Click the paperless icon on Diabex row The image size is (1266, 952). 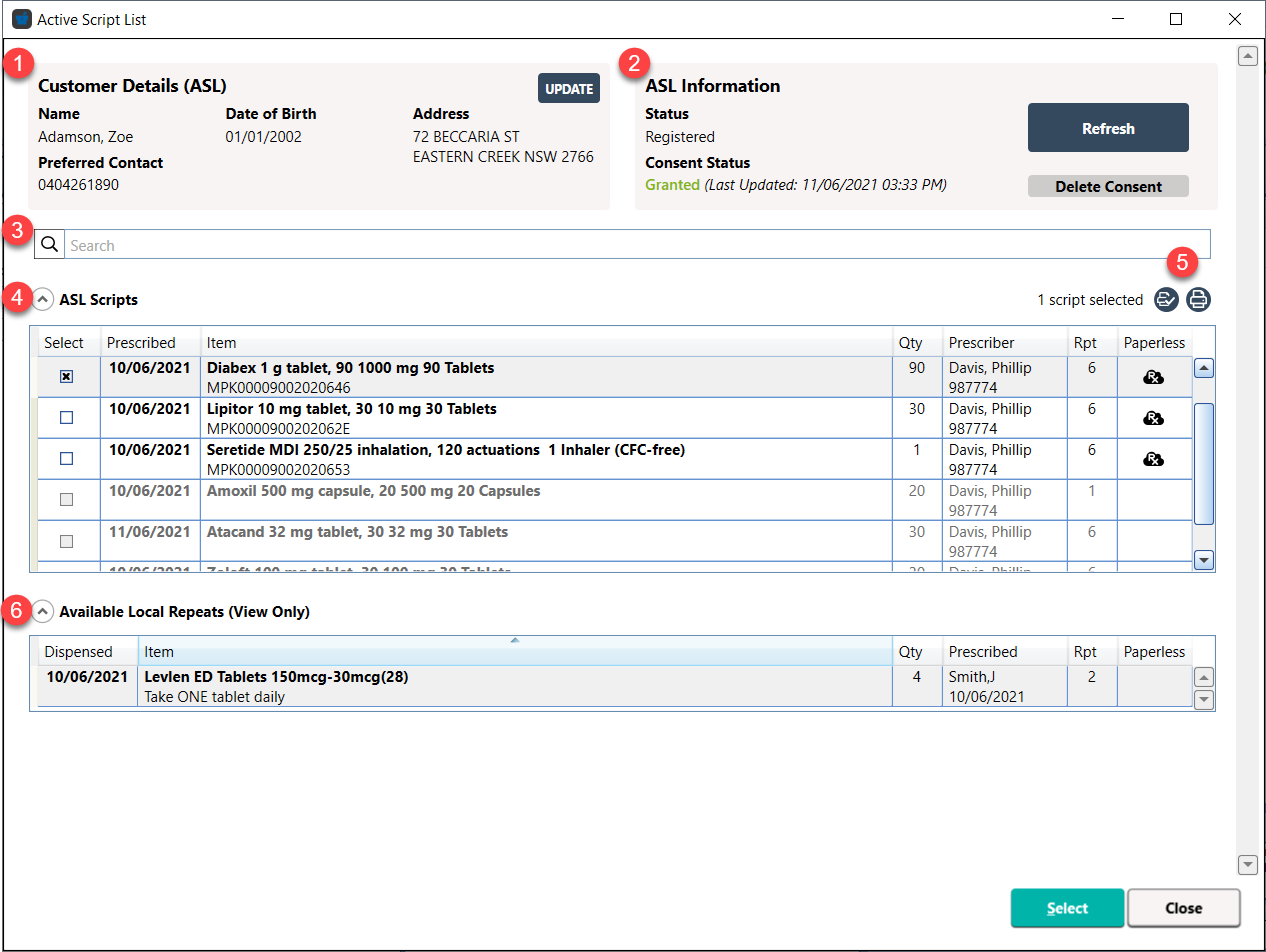[1153, 378]
